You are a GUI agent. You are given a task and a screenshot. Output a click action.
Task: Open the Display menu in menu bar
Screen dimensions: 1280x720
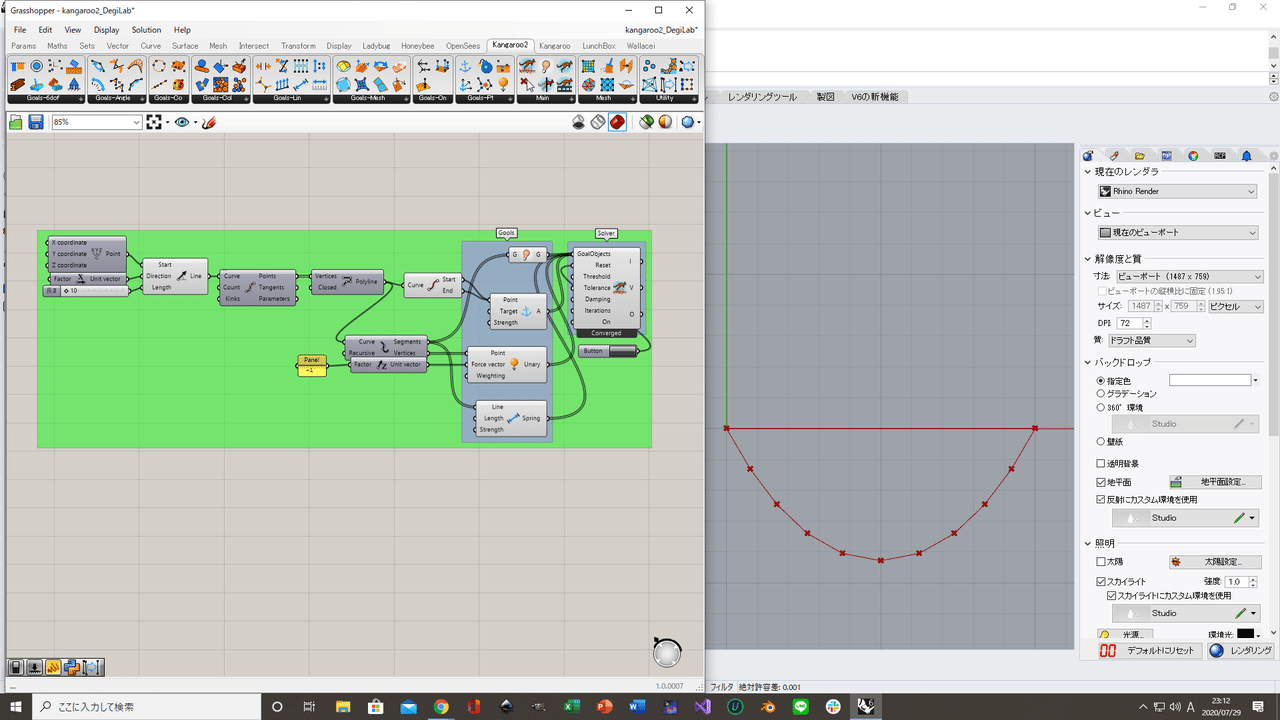[106, 30]
